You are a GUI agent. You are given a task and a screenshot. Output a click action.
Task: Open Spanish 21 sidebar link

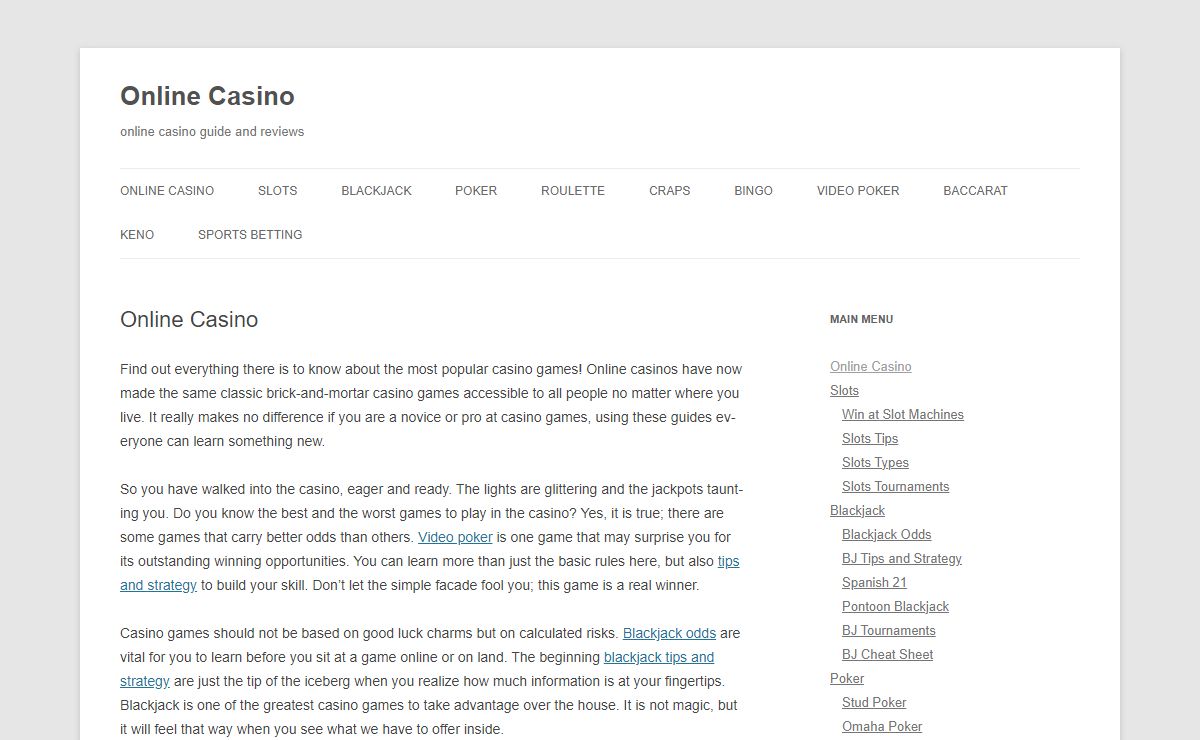(874, 583)
